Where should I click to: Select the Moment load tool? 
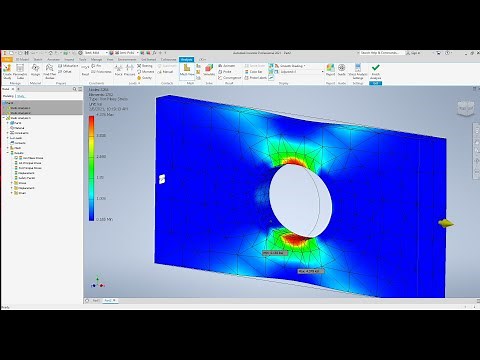point(146,72)
